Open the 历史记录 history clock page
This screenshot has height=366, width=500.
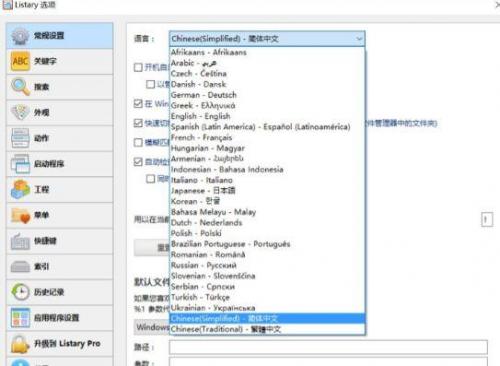point(60,292)
